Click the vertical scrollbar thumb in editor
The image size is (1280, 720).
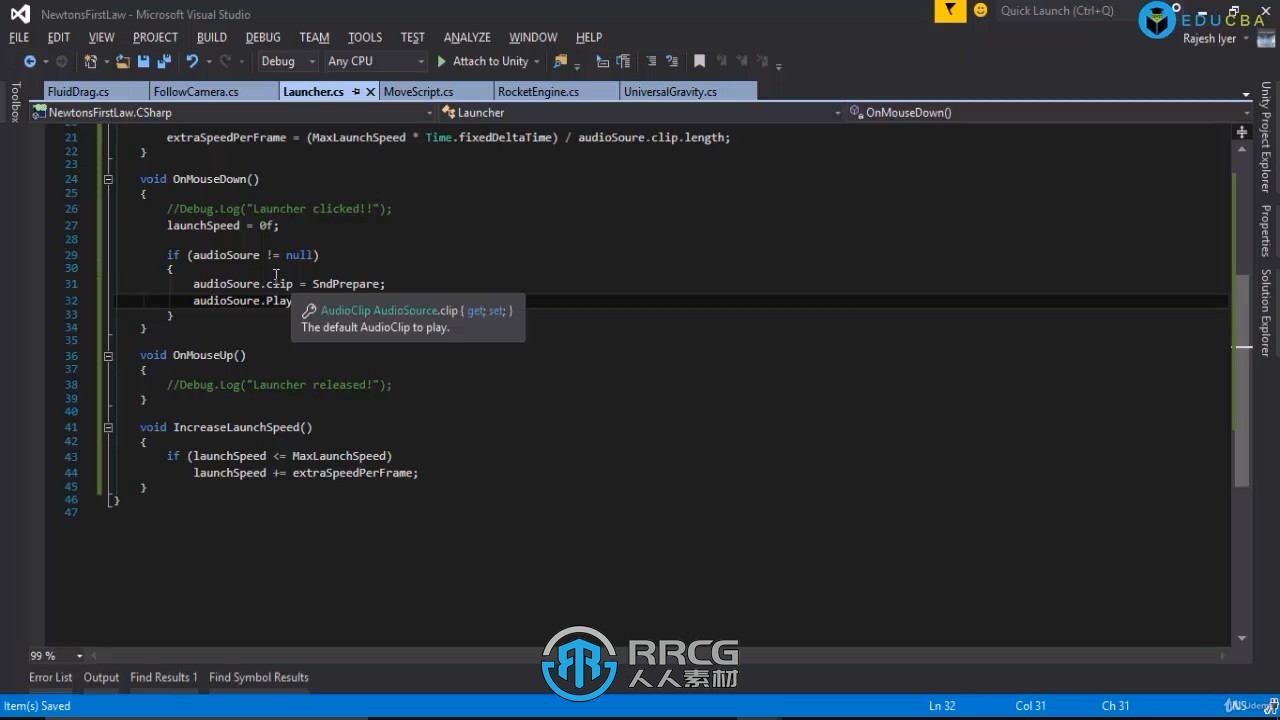[x=1243, y=380]
